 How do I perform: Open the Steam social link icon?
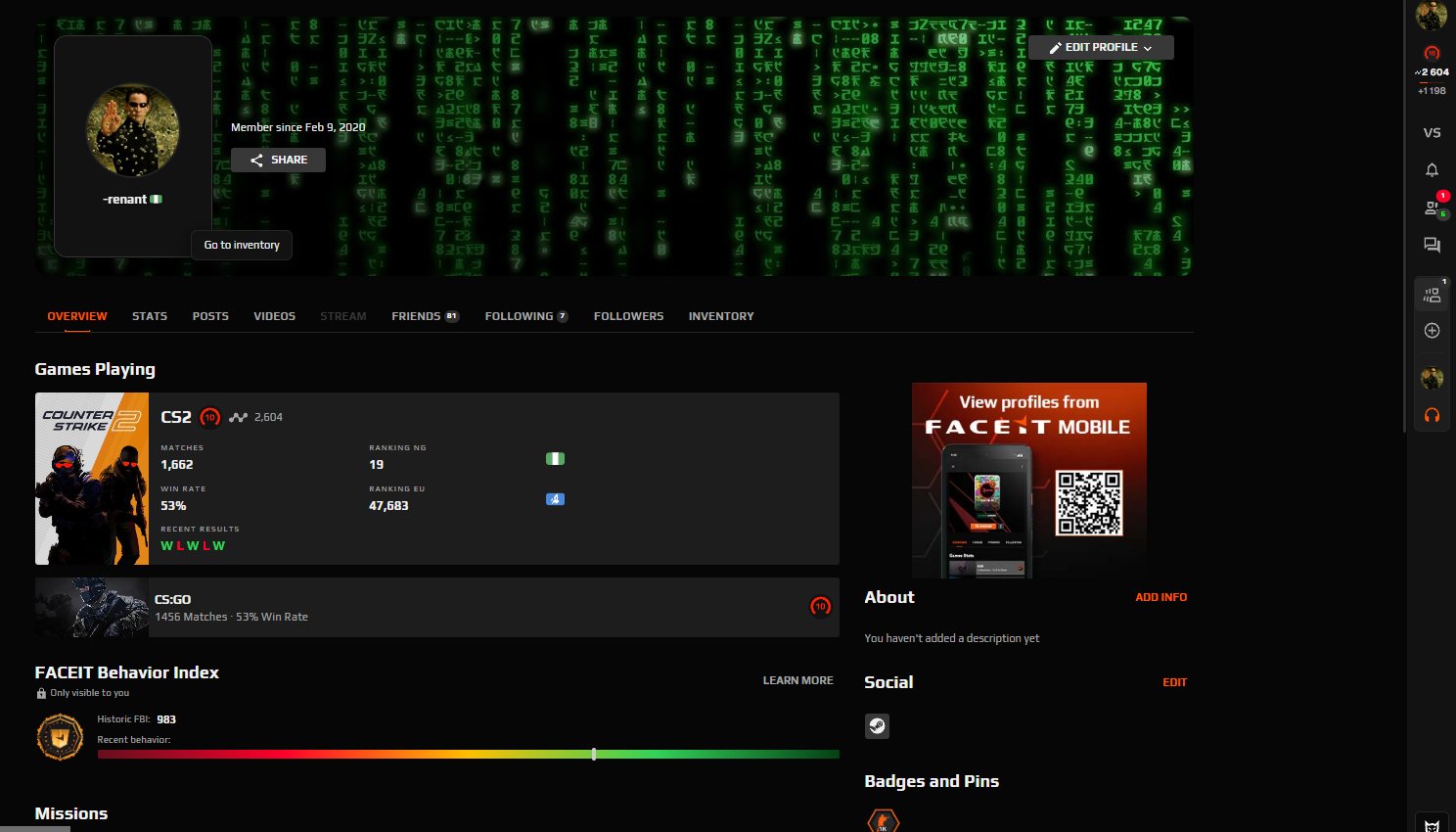coord(877,725)
